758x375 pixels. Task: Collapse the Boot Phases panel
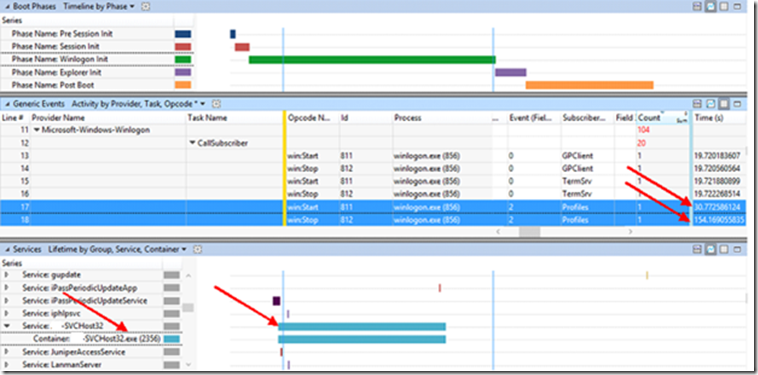click(x=7, y=7)
